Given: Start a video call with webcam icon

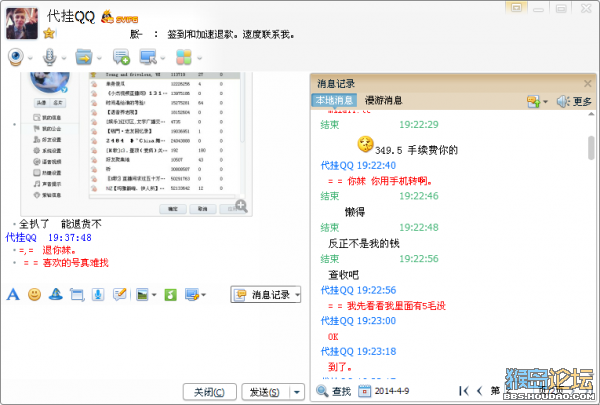Looking at the screenshot, I should (x=16, y=57).
